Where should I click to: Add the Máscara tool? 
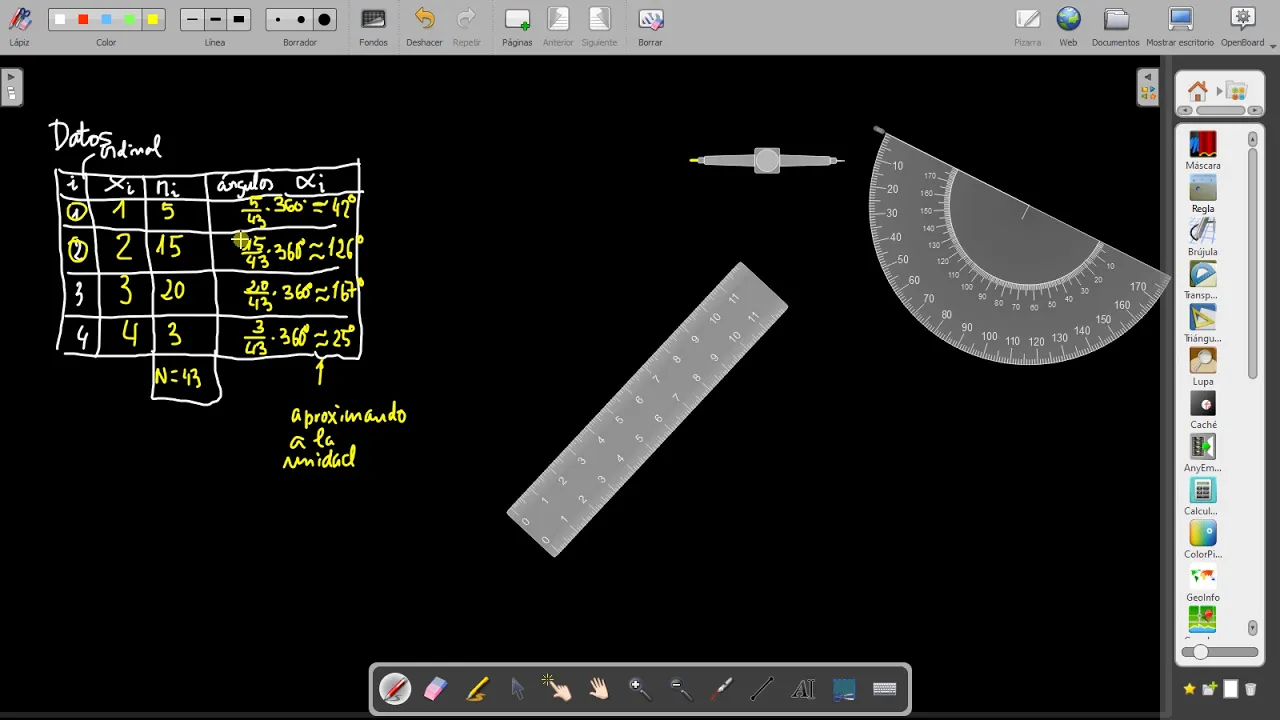click(1203, 150)
